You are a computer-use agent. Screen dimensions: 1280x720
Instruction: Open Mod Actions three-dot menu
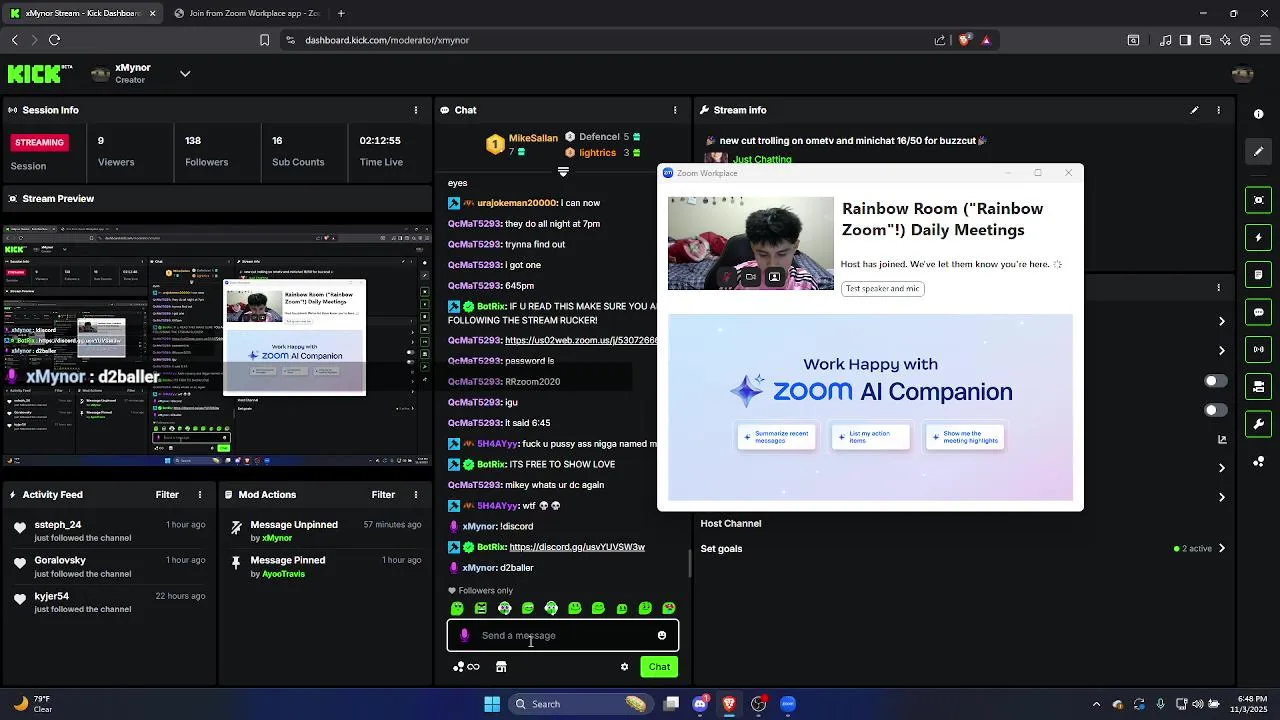click(x=416, y=495)
